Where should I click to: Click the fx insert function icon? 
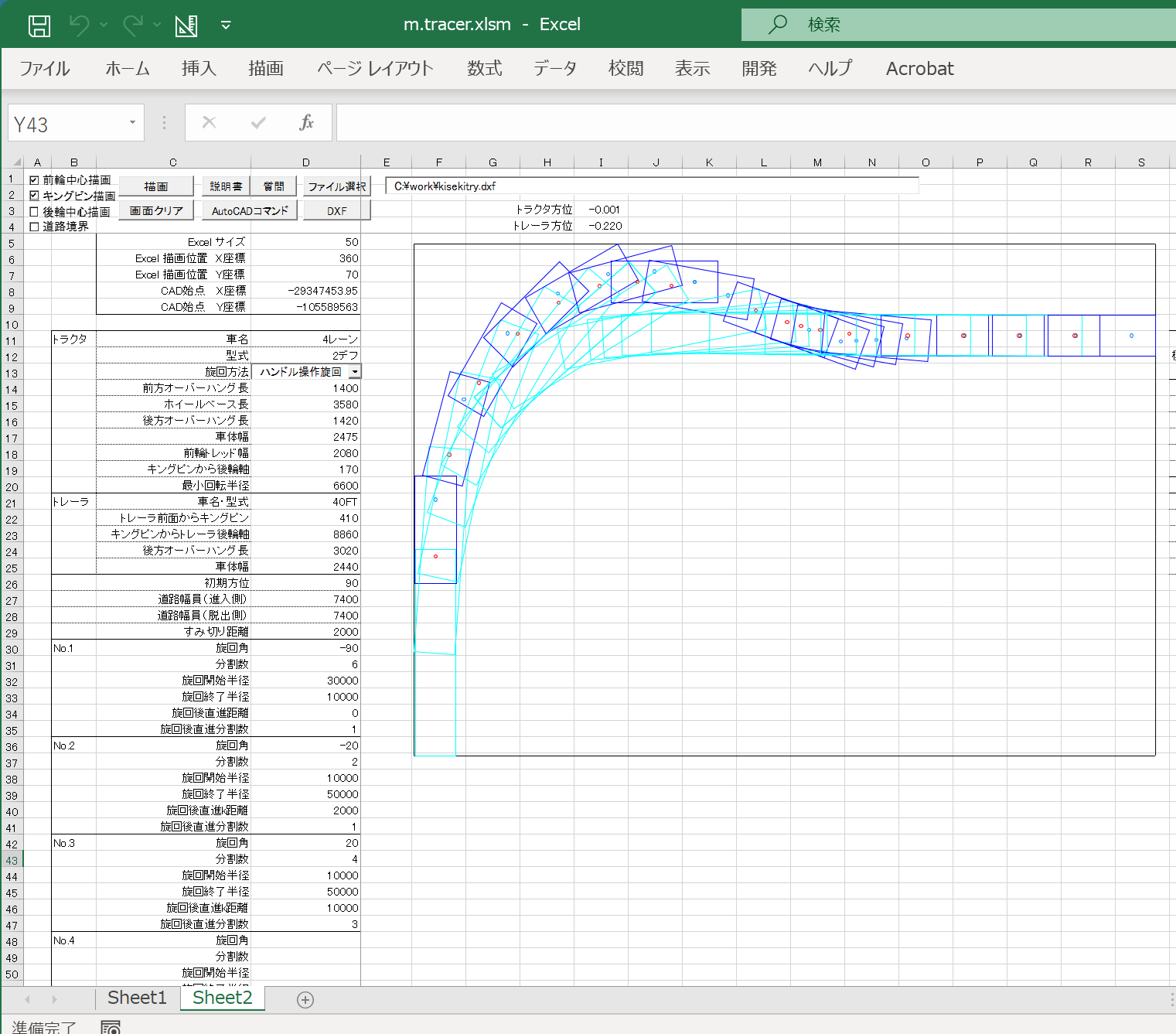[306, 123]
